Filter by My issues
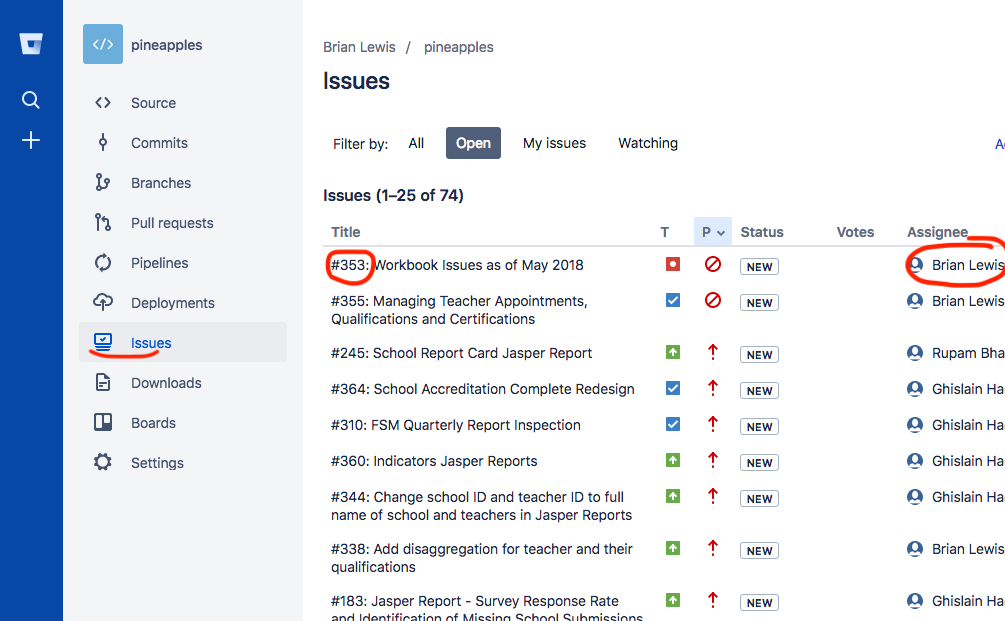 [554, 143]
